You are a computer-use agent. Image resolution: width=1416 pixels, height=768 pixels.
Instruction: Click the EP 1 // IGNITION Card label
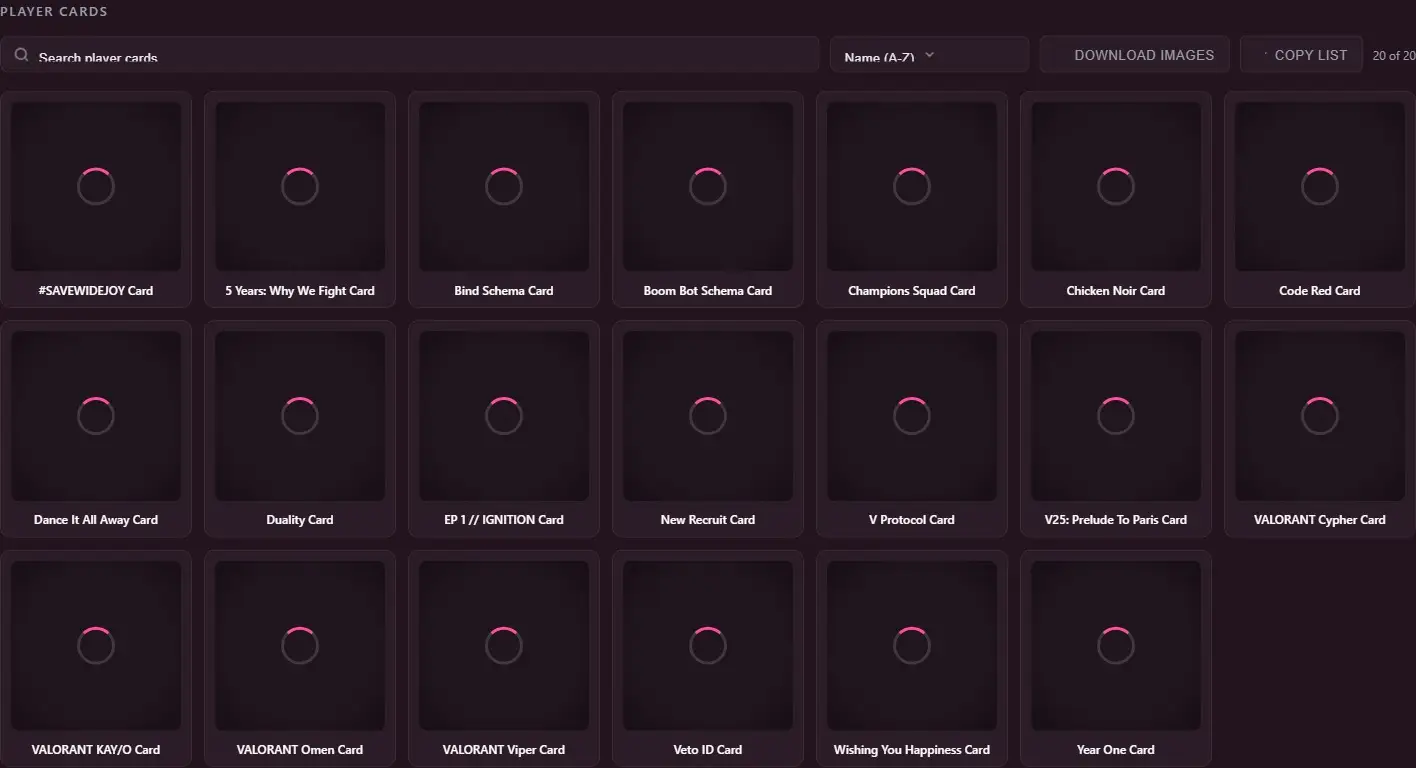click(x=504, y=520)
